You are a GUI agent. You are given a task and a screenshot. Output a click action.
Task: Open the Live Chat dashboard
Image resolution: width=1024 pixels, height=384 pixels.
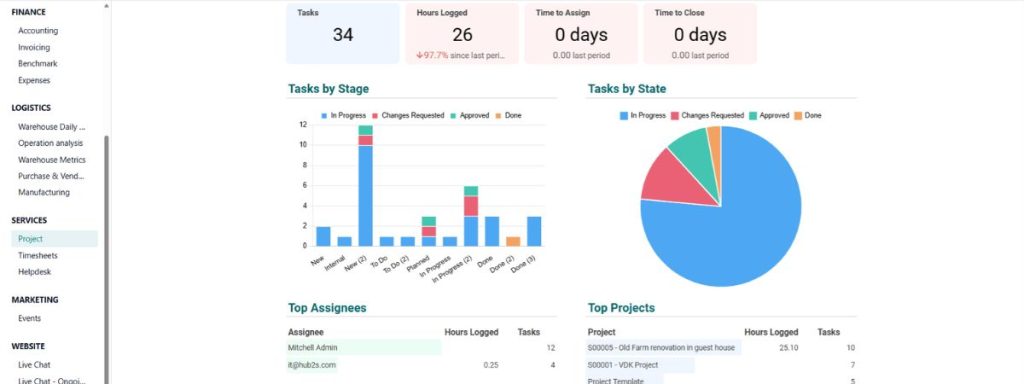(x=34, y=364)
